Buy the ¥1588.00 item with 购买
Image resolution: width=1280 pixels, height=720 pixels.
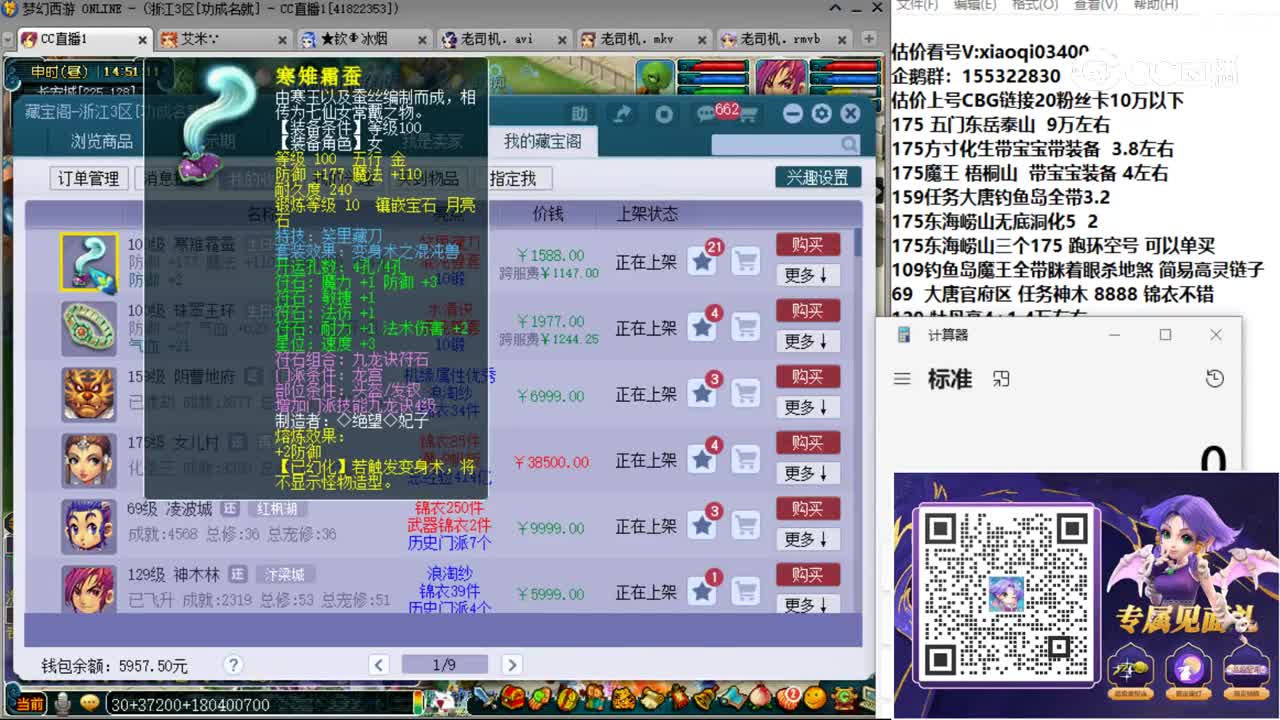pyautogui.click(x=807, y=245)
